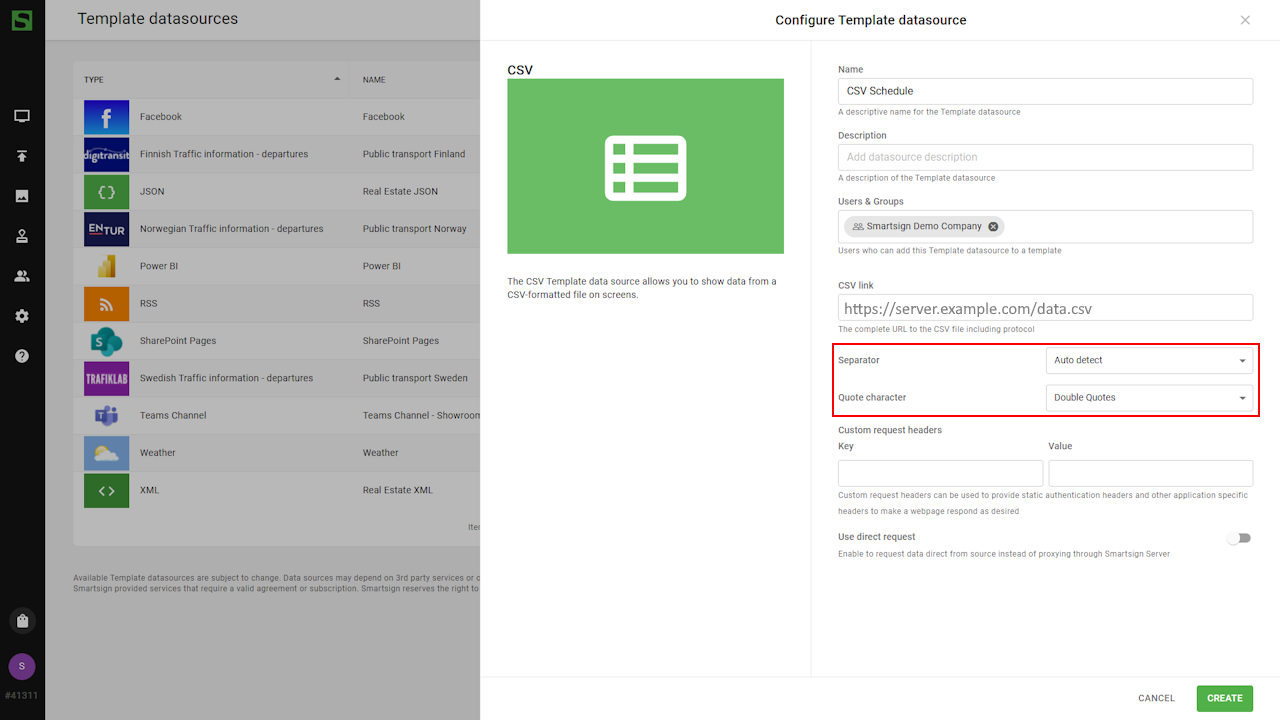Screen dimensions: 1280x720
Task: Open the Separator dropdown
Action: coord(1149,360)
